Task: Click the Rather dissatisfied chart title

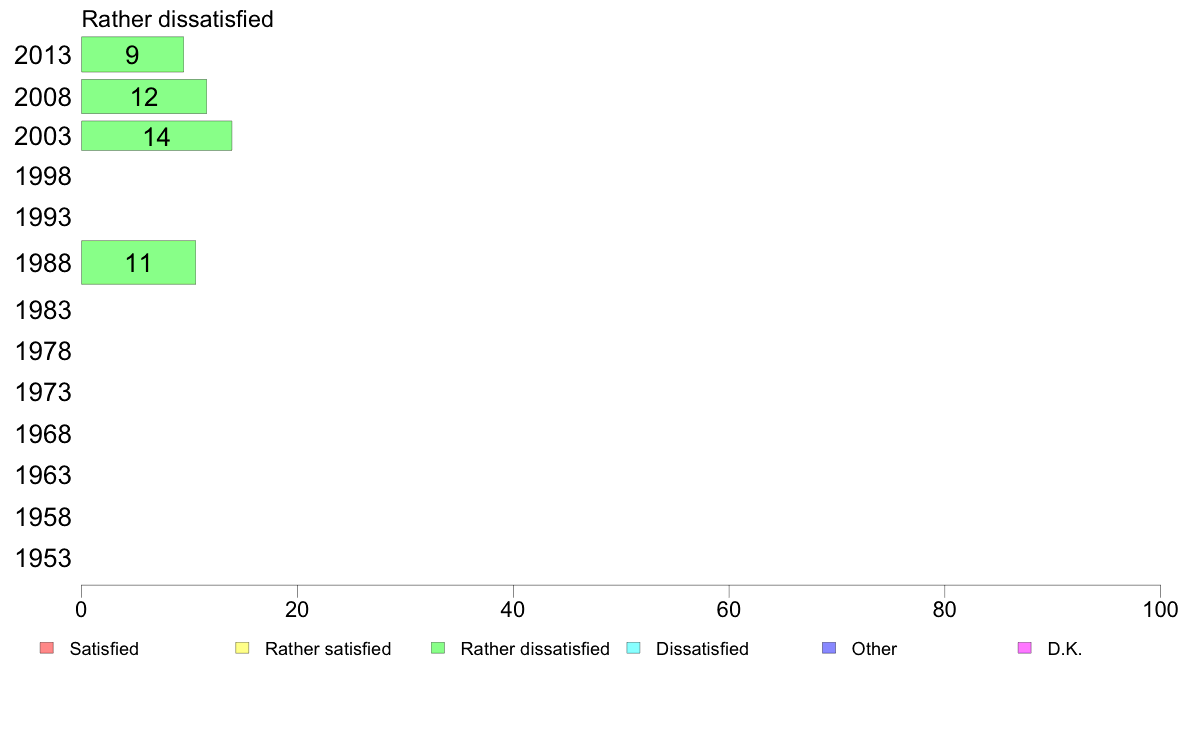Action: point(177,19)
